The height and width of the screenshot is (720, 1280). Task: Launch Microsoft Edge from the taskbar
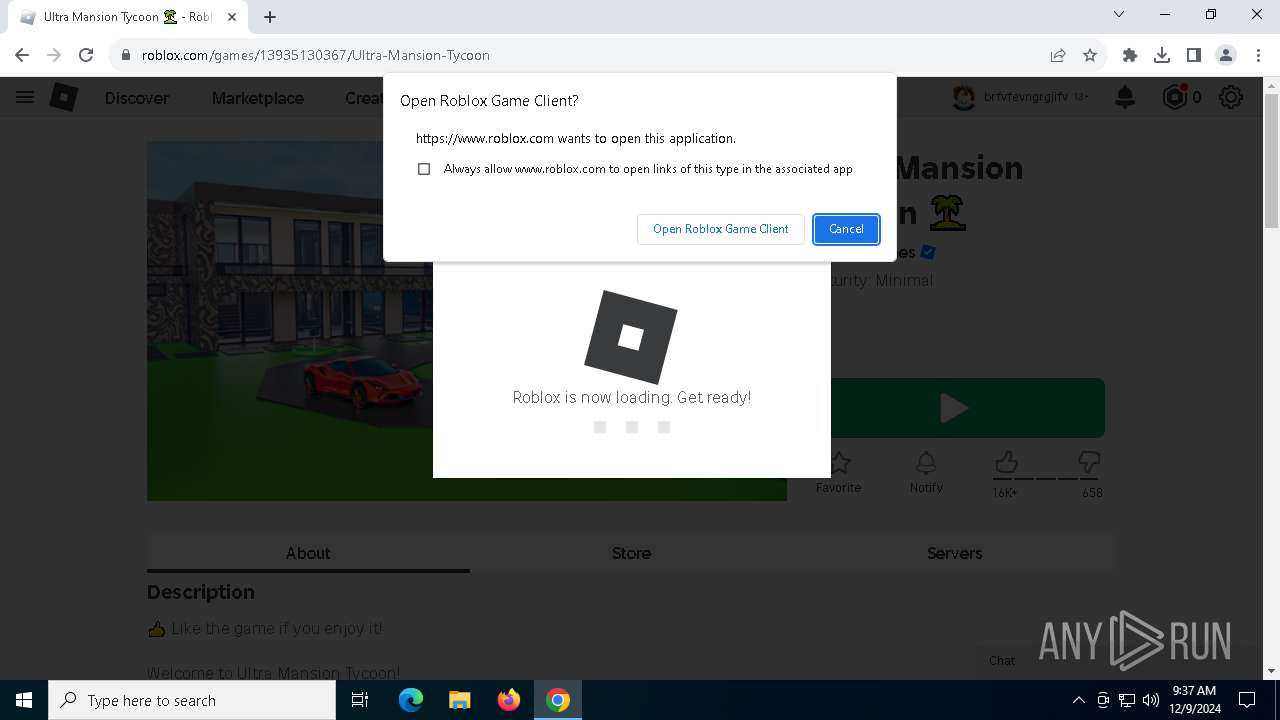tap(411, 700)
